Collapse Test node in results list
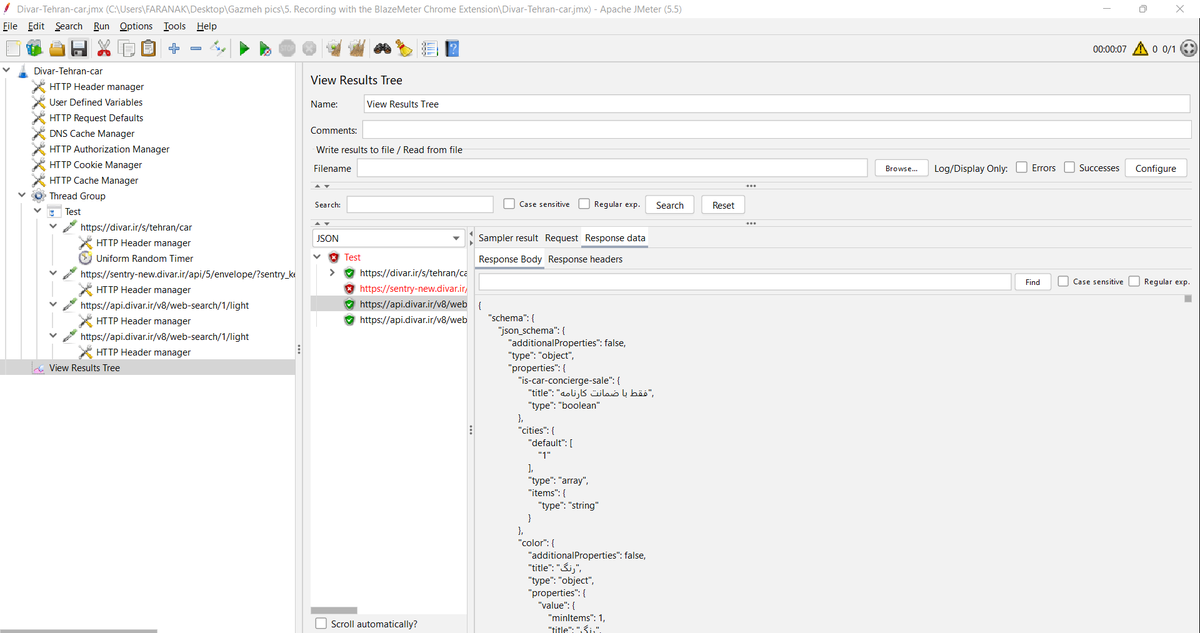 pos(319,257)
